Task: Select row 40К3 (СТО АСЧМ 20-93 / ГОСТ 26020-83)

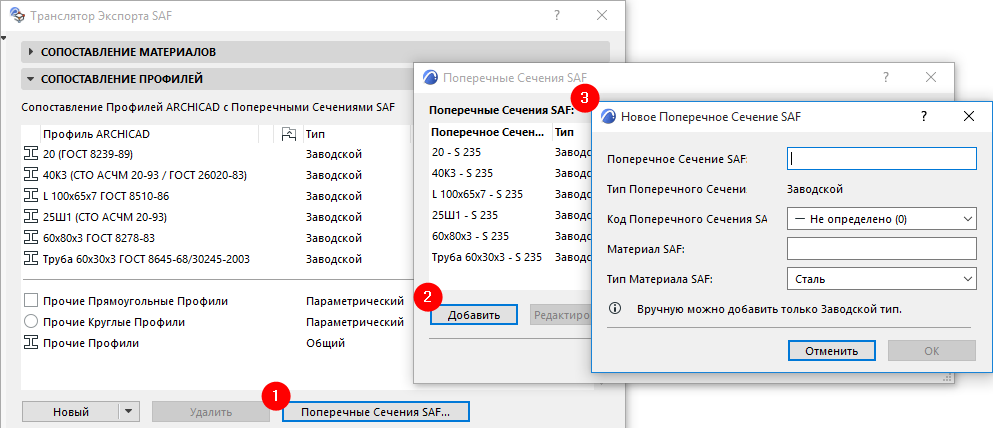Action: tap(217, 175)
